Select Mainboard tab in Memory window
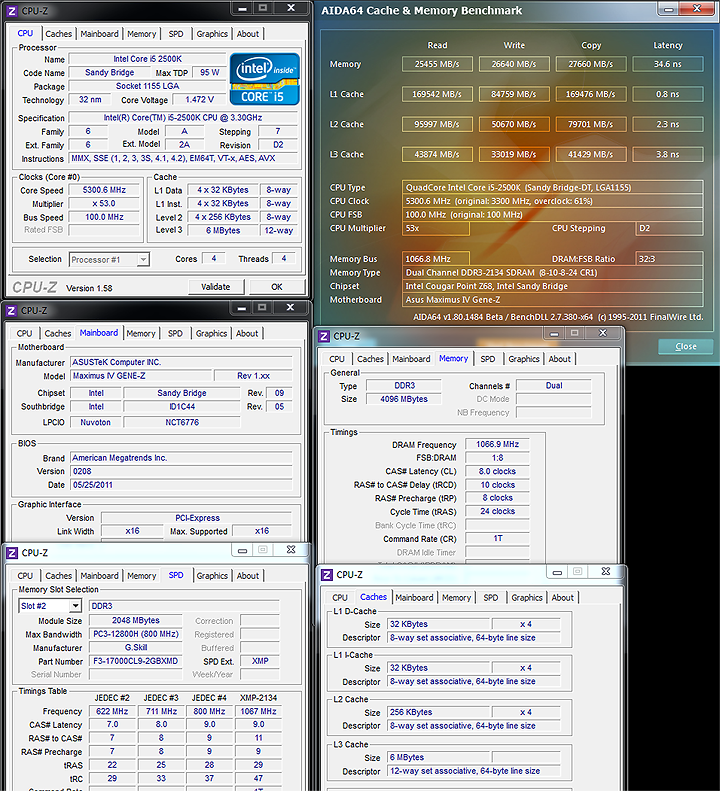Image resolution: width=720 pixels, height=791 pixels. click(411, 359)
